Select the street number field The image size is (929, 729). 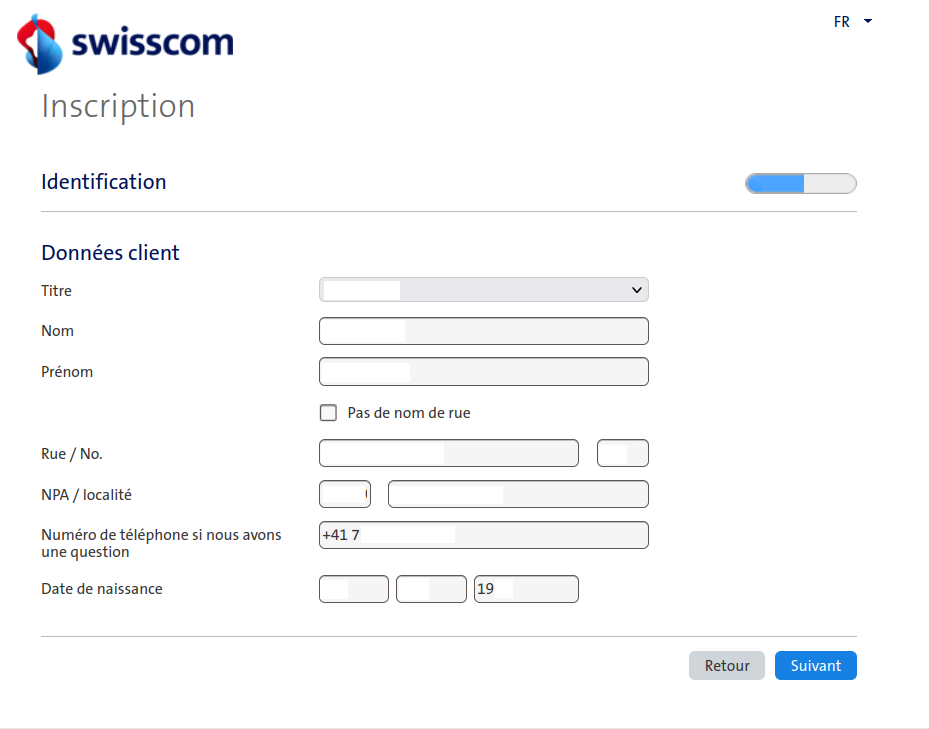tap(622, 453)
